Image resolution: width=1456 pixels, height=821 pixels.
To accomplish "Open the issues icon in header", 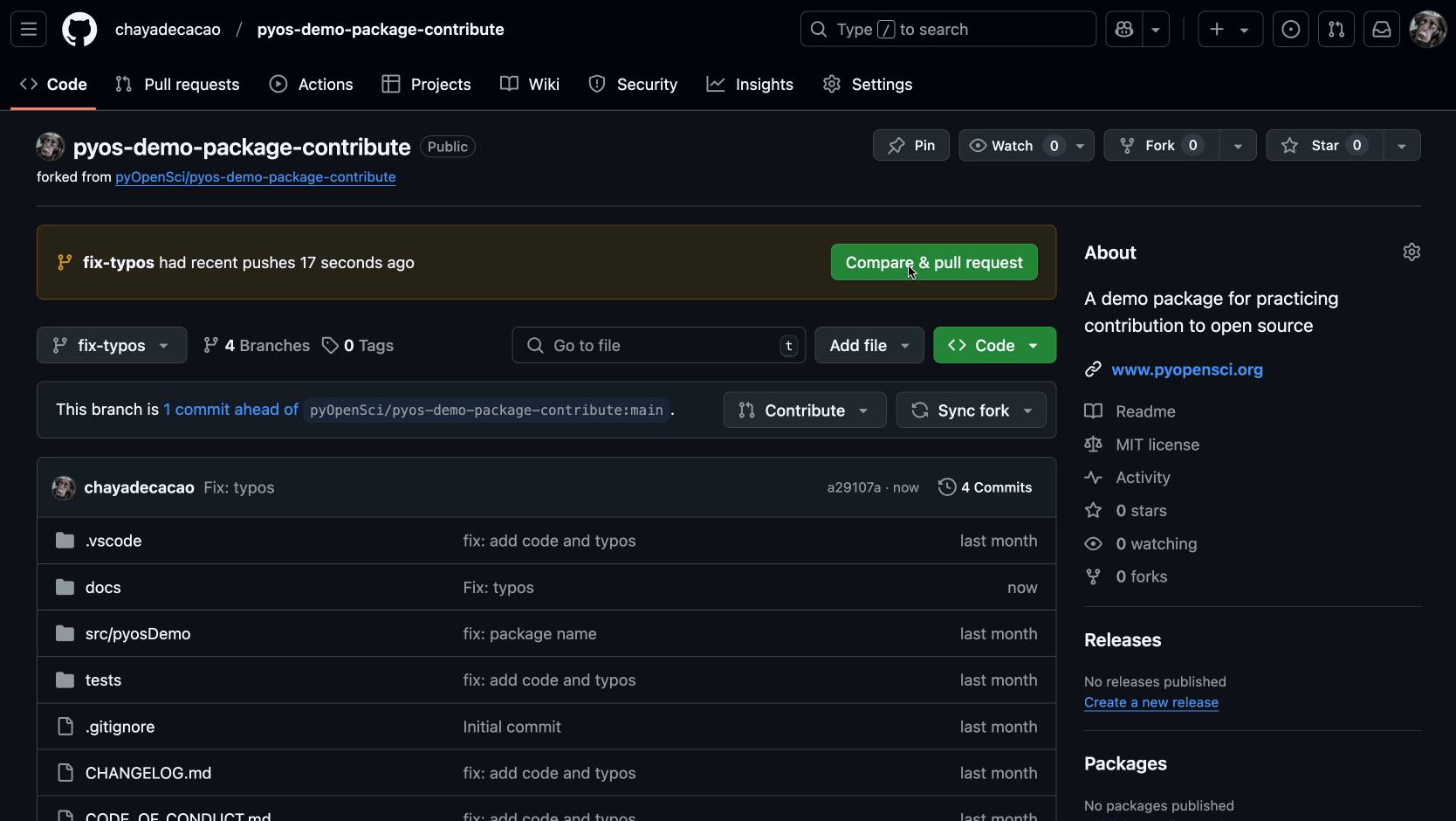I will pyautogui.click(x=1291, y=30).
